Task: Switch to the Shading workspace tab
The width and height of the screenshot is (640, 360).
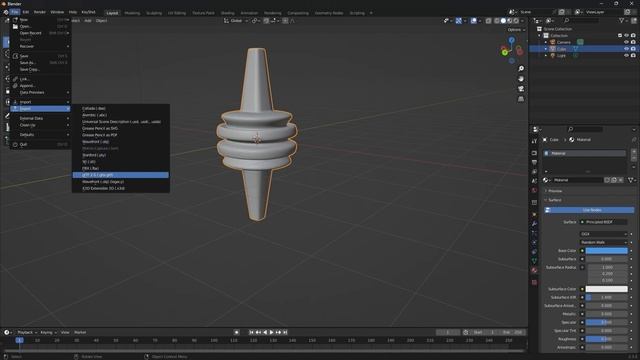Action: pyautogui.click(x=227, y=13)
